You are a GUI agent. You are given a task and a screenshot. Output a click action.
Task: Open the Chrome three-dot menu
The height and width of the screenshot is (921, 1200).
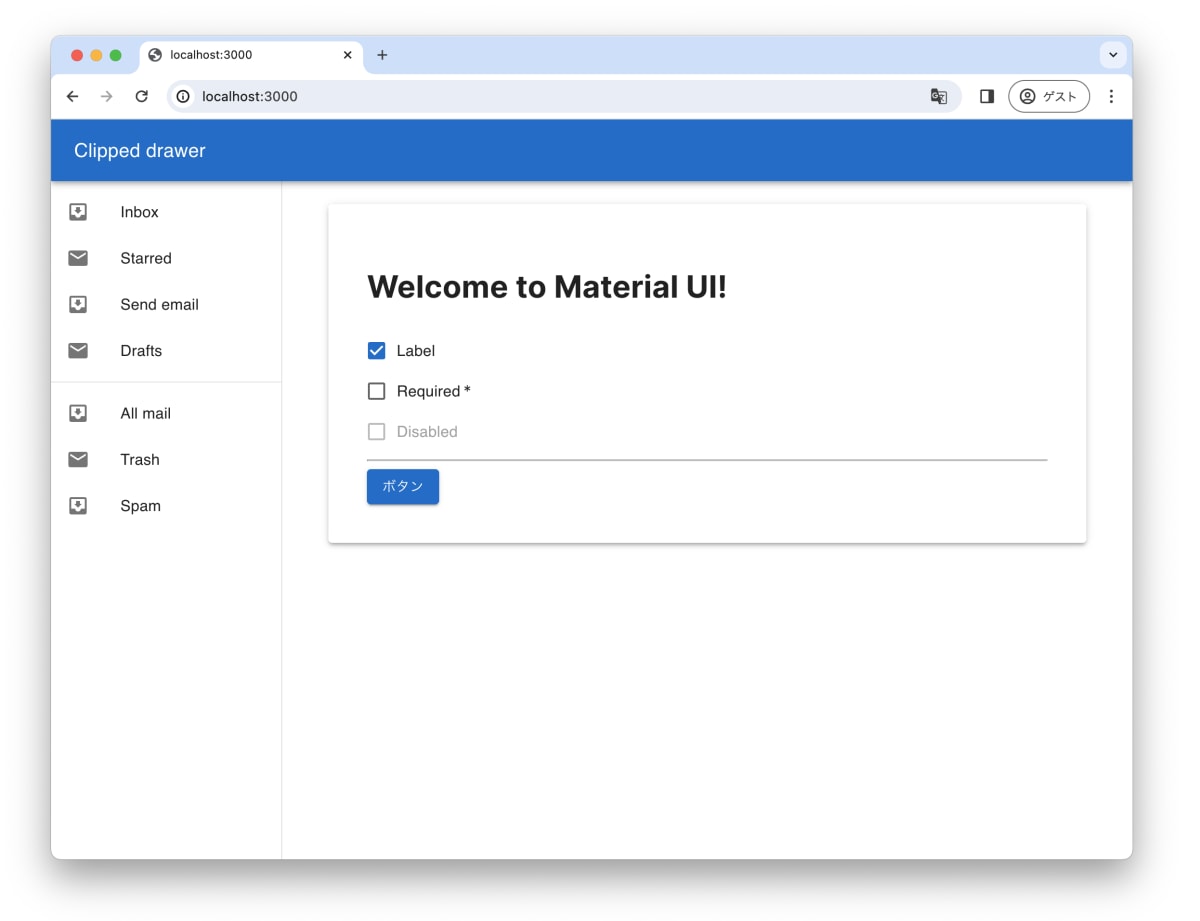tap(1111, 96)
